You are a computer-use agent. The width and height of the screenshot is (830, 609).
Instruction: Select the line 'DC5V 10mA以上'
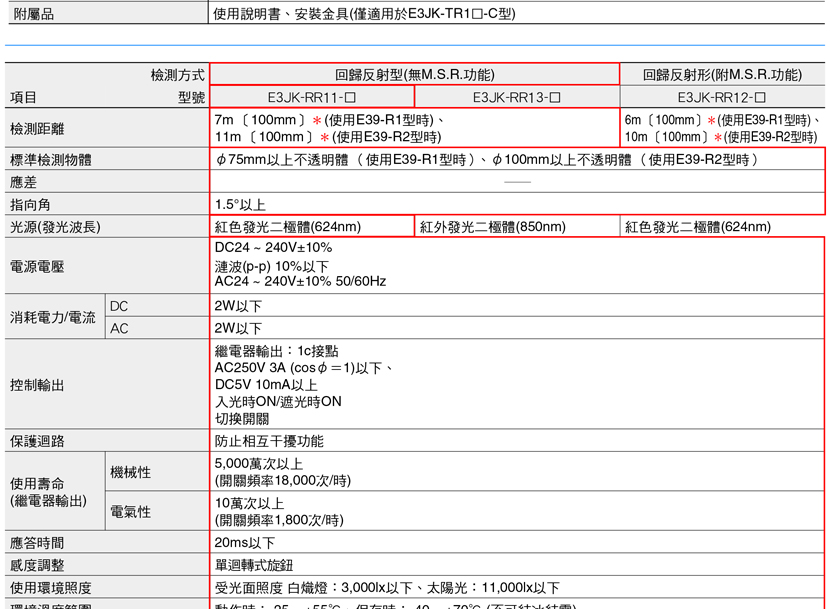click(266, 385)
